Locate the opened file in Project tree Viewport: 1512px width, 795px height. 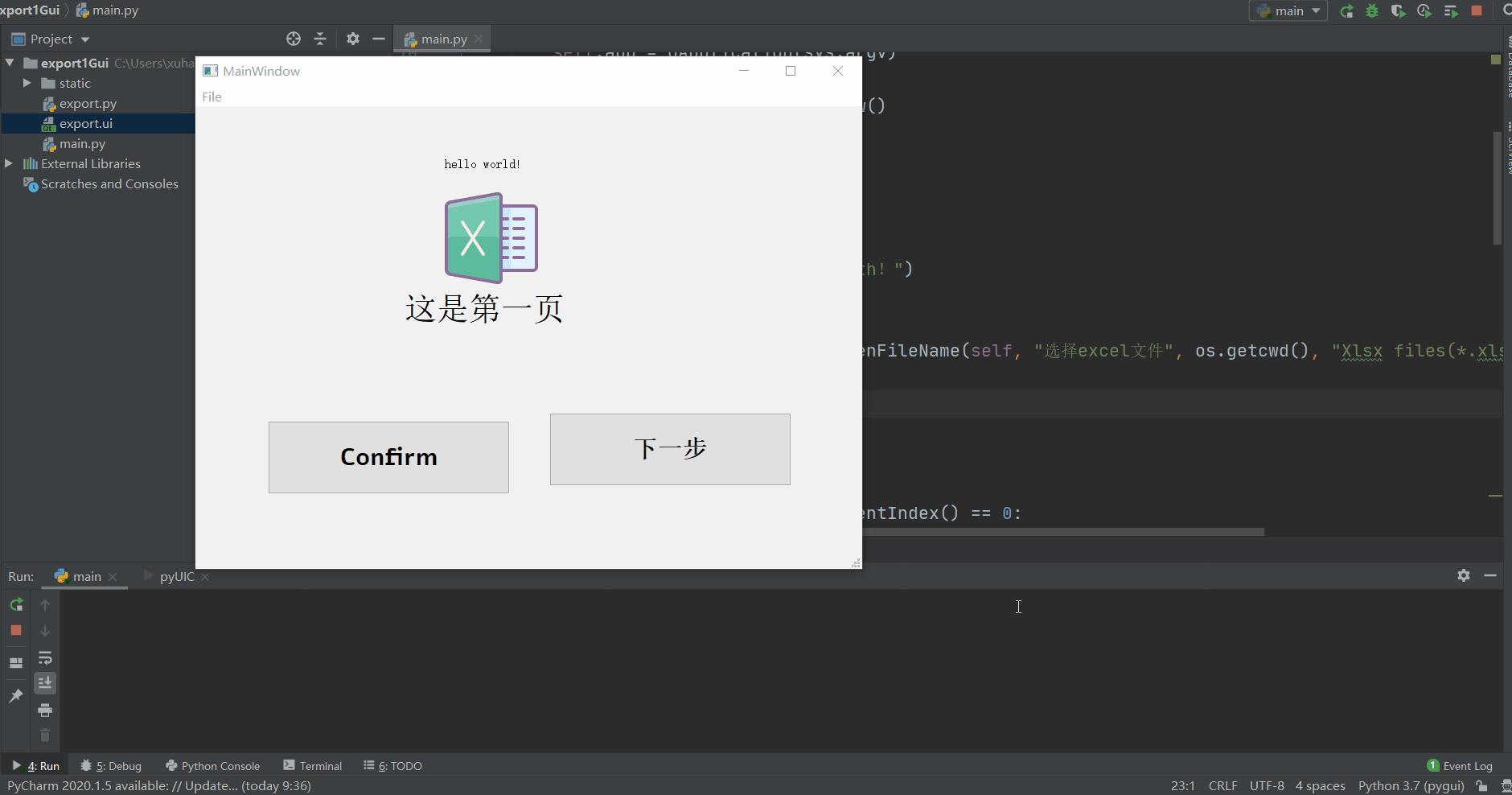(x=294, y=39)
